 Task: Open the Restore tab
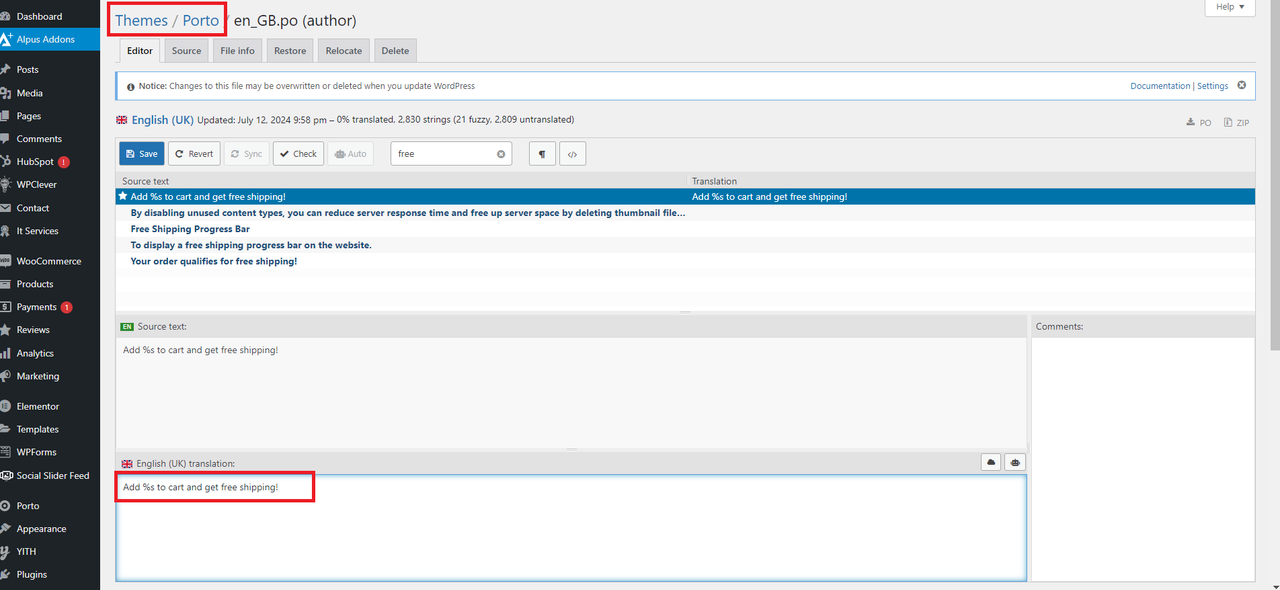[290, 51]
